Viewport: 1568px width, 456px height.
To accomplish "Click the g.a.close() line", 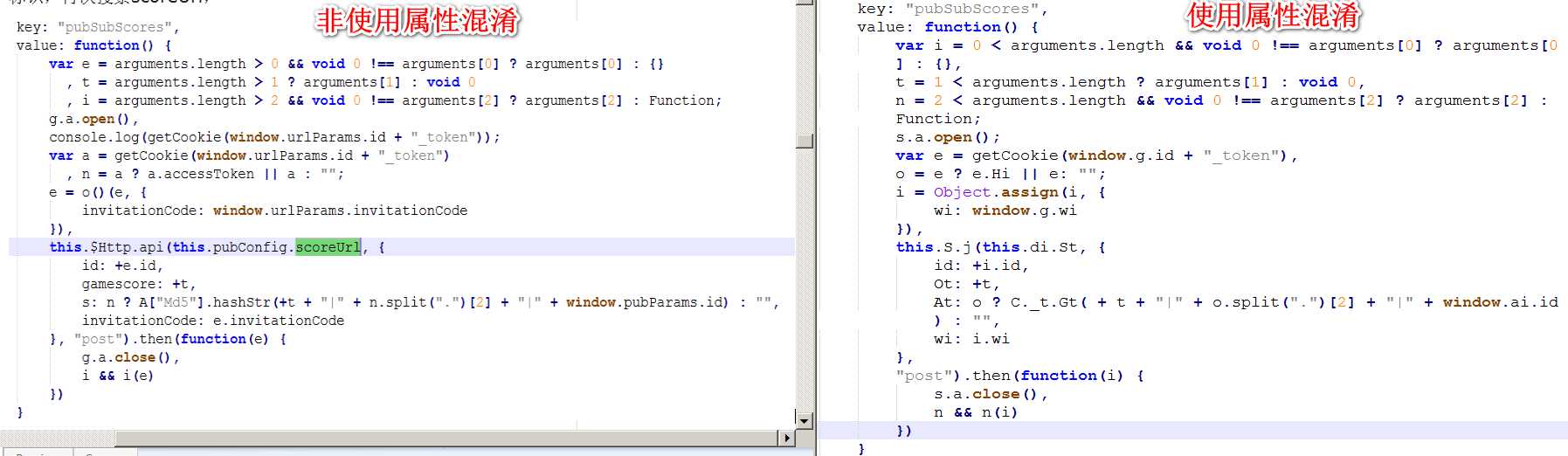I will [x=130, y=357].
